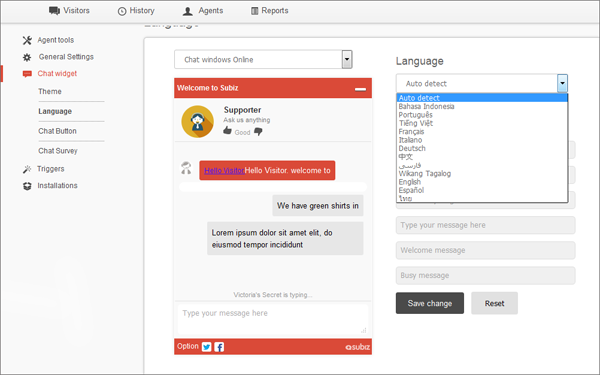Select Thai language option
The height and width of the screenshot is (375, 600).
coord(482,198)
